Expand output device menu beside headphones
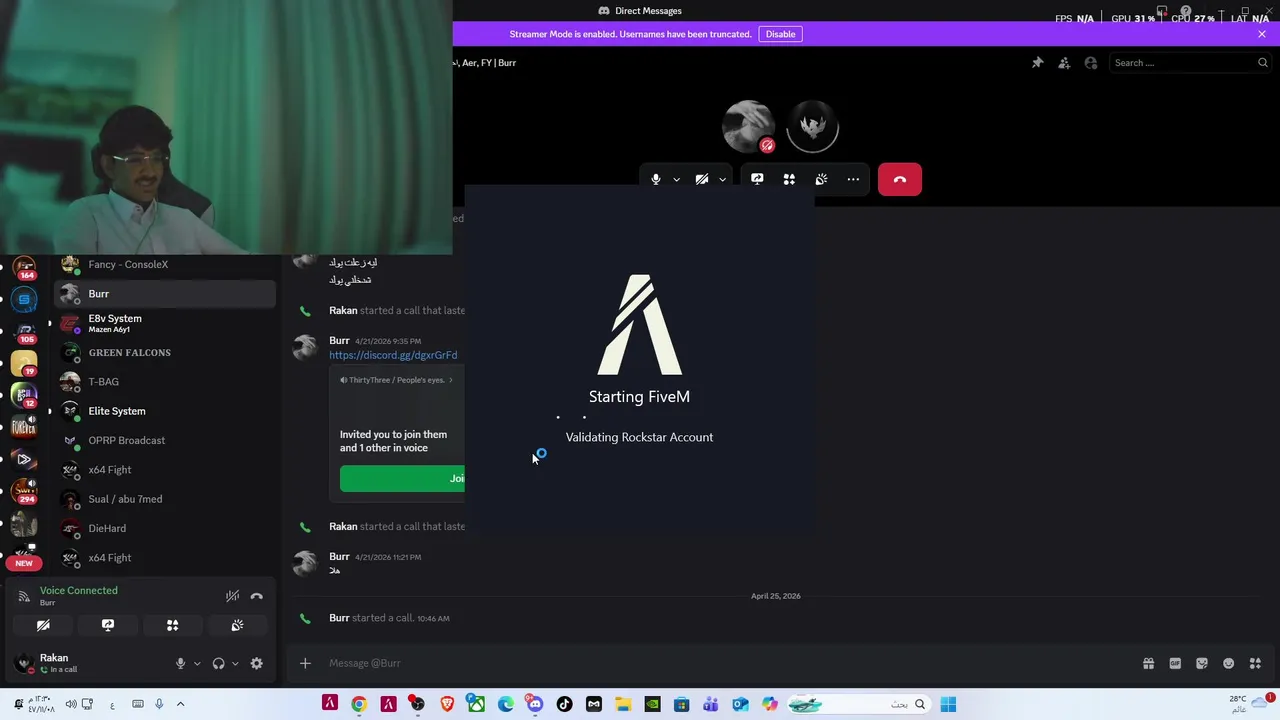1280x720 pixels. tap(235, 664)
